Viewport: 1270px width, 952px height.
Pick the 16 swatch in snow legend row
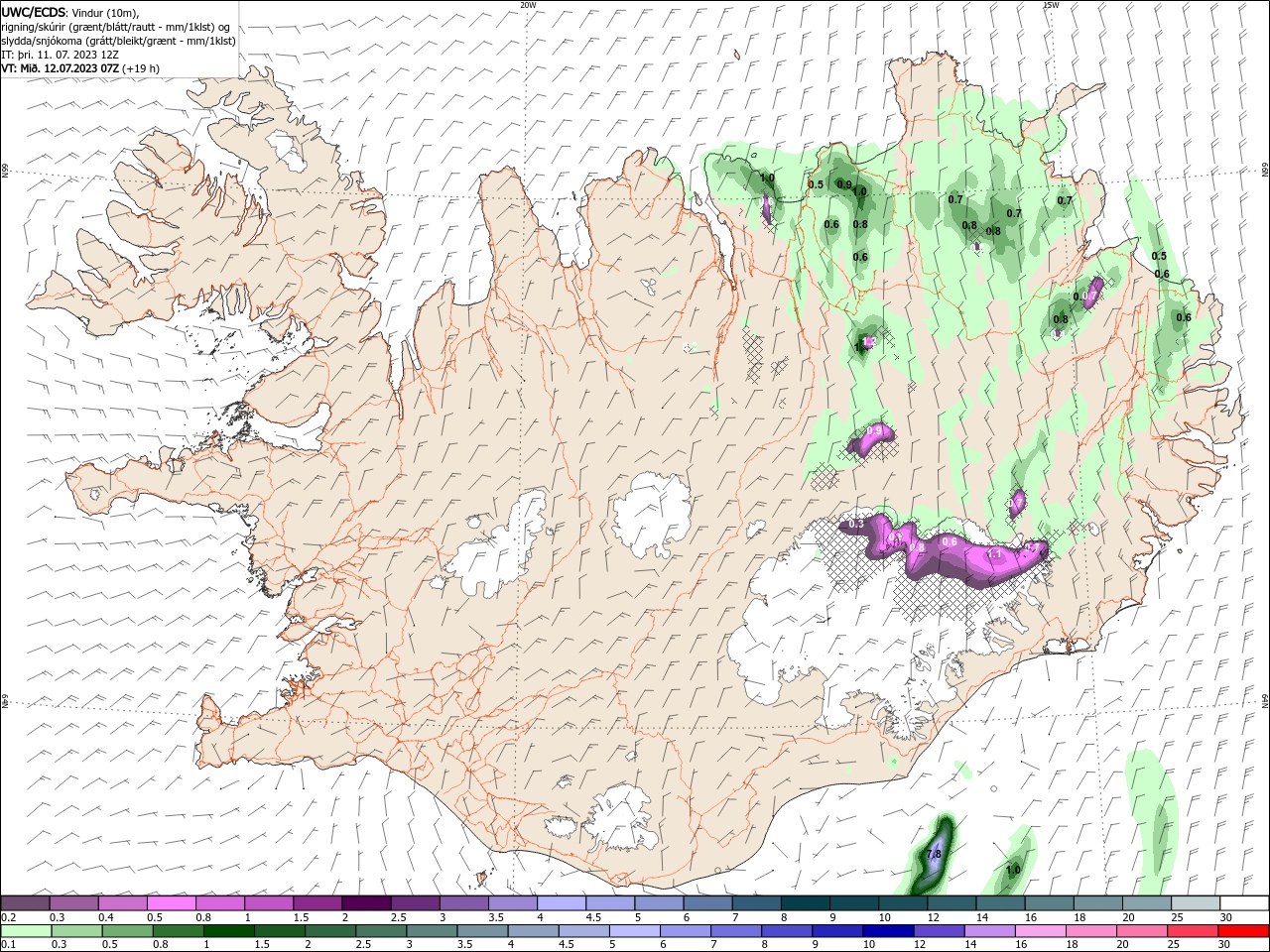pyautogui.click(x=1049, y=903)
